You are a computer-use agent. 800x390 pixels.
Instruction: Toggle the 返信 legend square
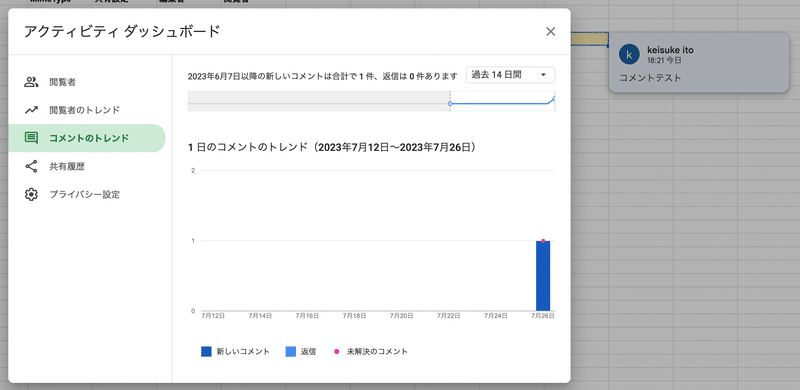click(290, 352)
